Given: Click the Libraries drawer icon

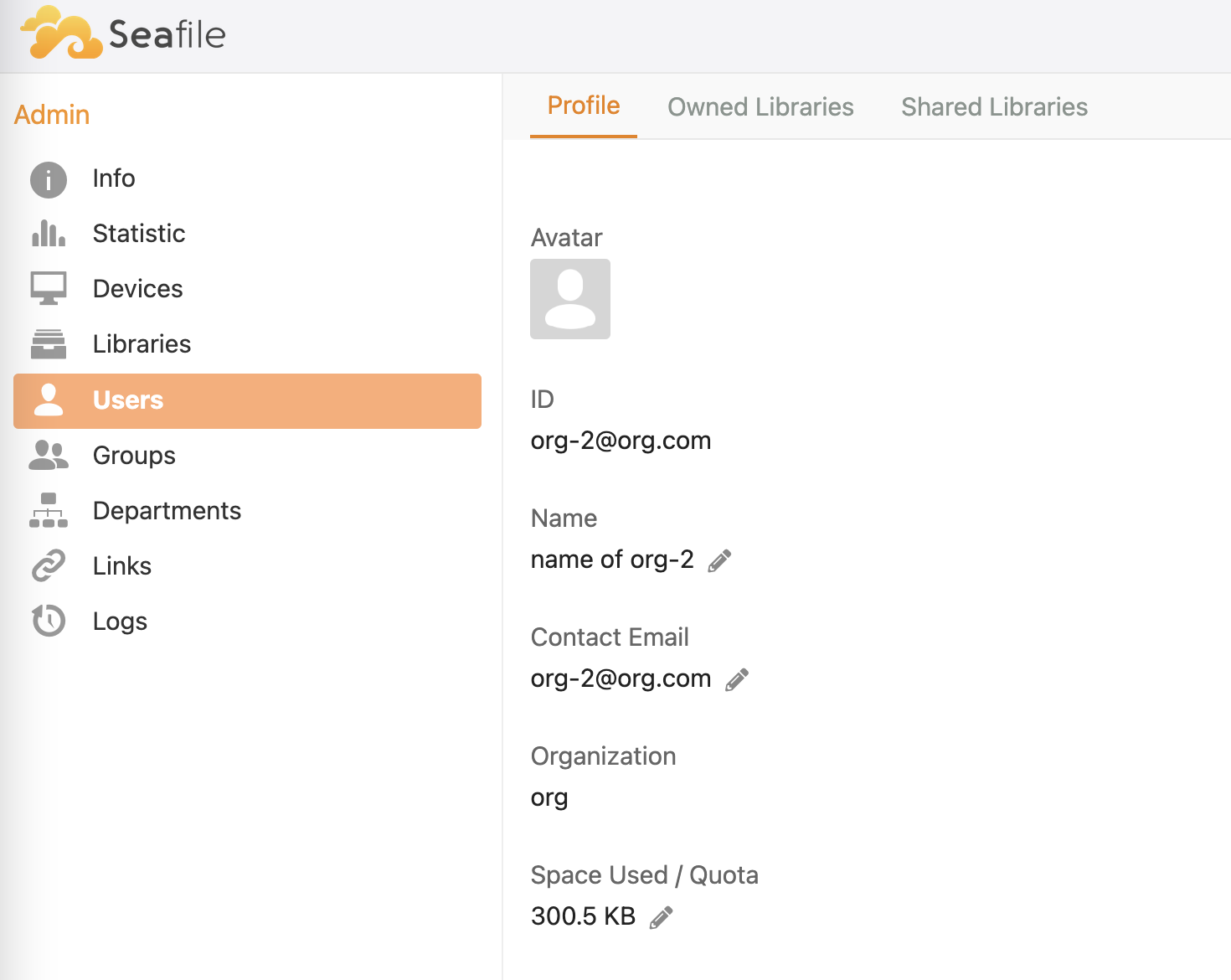Looking at the screenshot, I should [49, 344].
